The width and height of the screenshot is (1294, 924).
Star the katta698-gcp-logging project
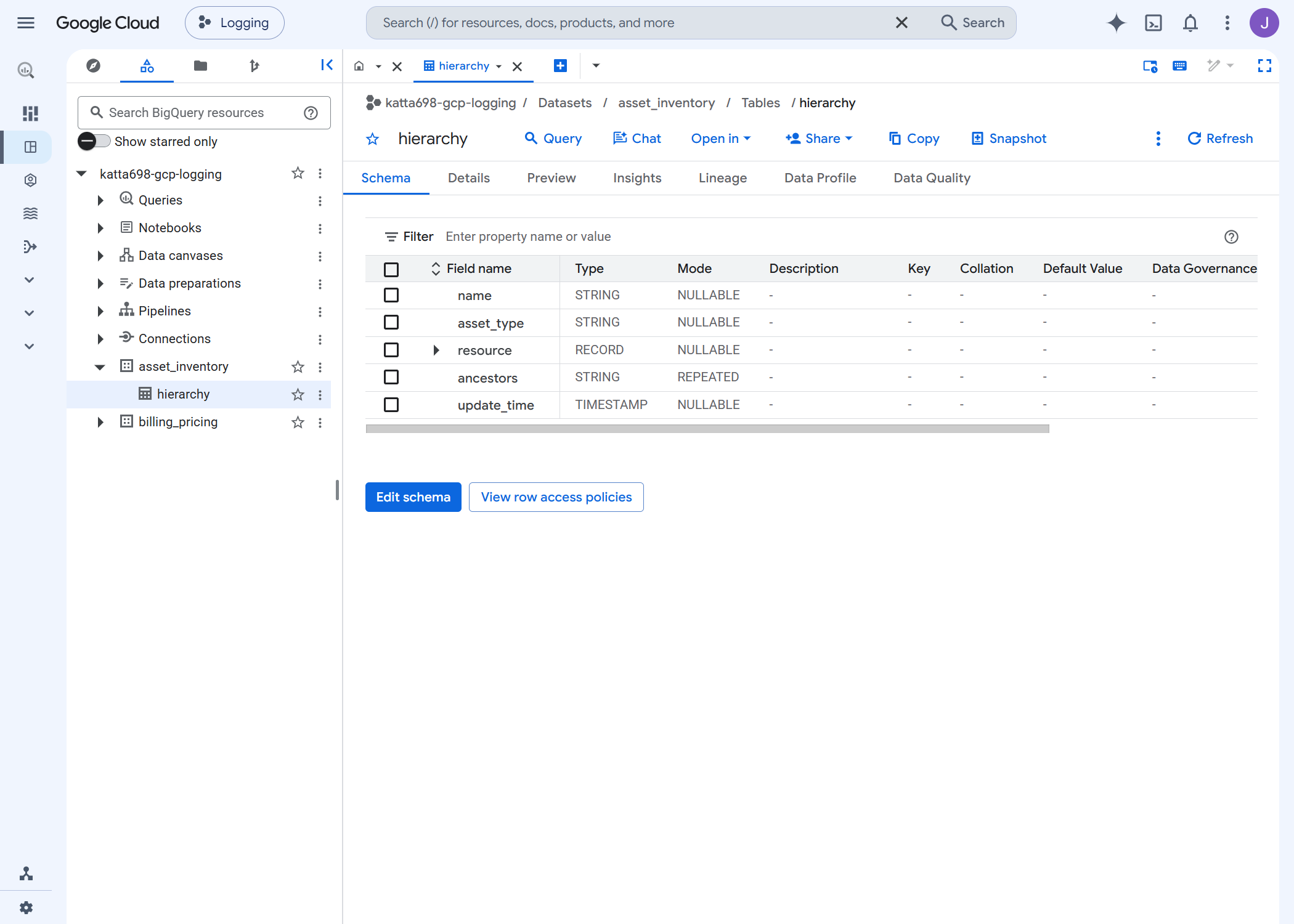click(x=298, y=173)
